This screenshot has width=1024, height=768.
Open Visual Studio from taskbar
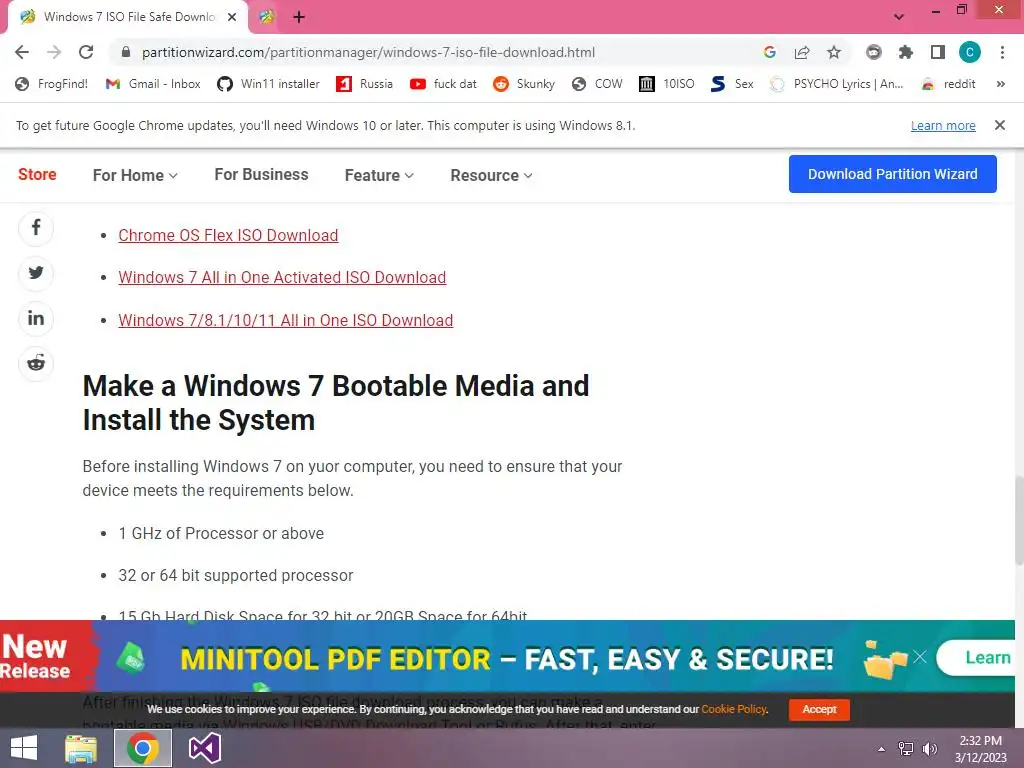(205, 748)
